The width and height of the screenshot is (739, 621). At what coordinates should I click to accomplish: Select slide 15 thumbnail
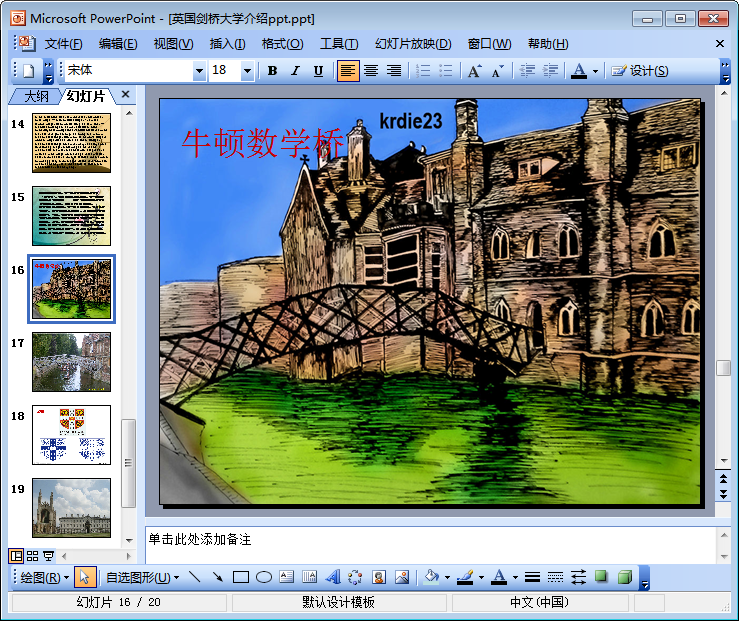click(x=71, y=216)
